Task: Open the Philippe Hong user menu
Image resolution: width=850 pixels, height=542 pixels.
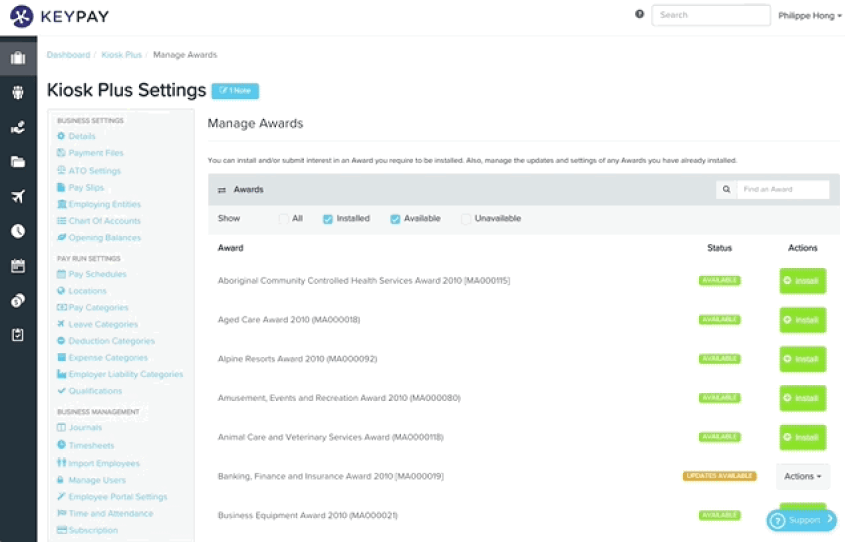Action: (808, 15)
